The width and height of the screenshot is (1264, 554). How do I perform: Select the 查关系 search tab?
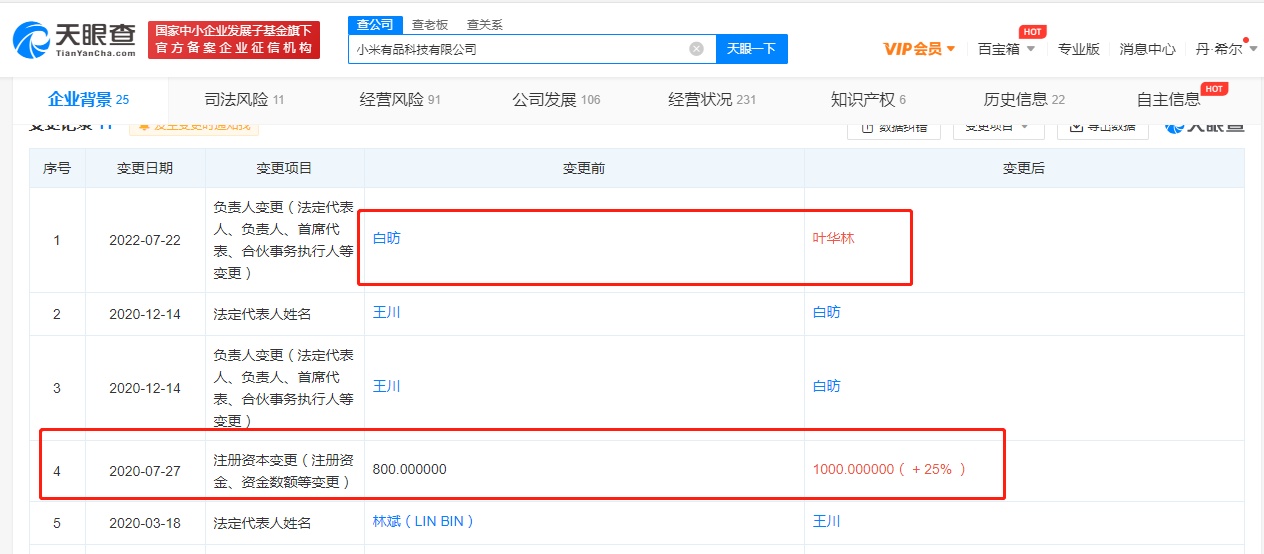485,24
